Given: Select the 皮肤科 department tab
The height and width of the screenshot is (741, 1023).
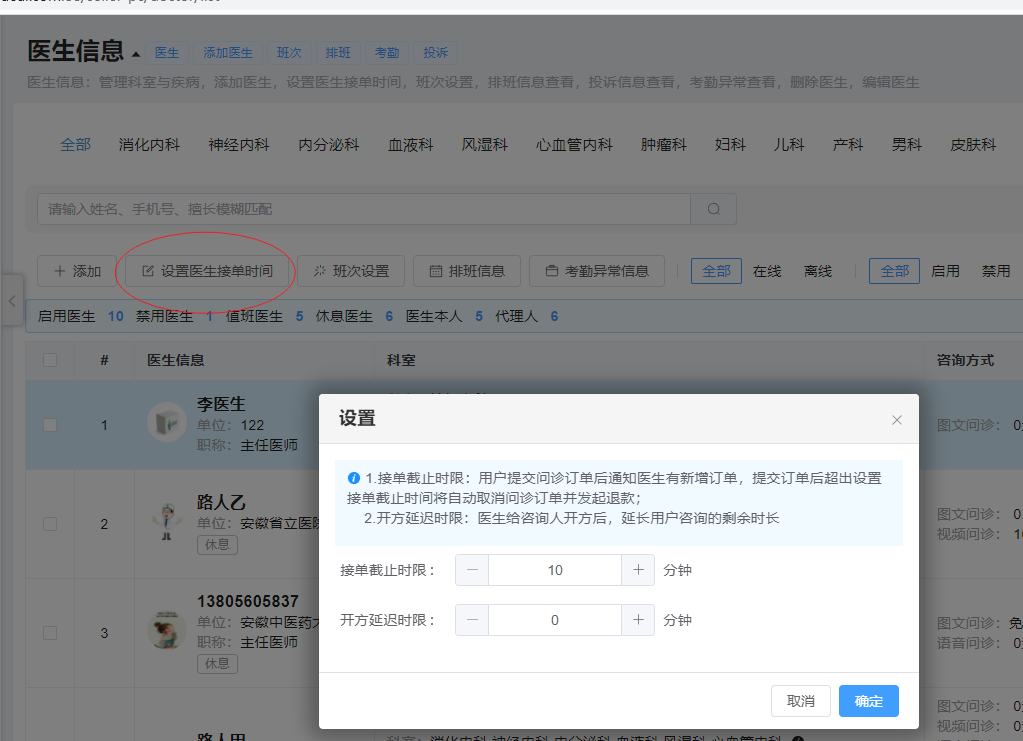Looking at the screenshot, I should click(x=973, y=145).
